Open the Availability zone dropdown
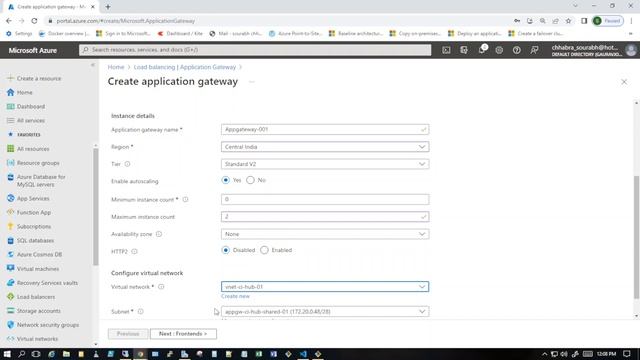This screenshot has width=640, height=360. (325, 234)
